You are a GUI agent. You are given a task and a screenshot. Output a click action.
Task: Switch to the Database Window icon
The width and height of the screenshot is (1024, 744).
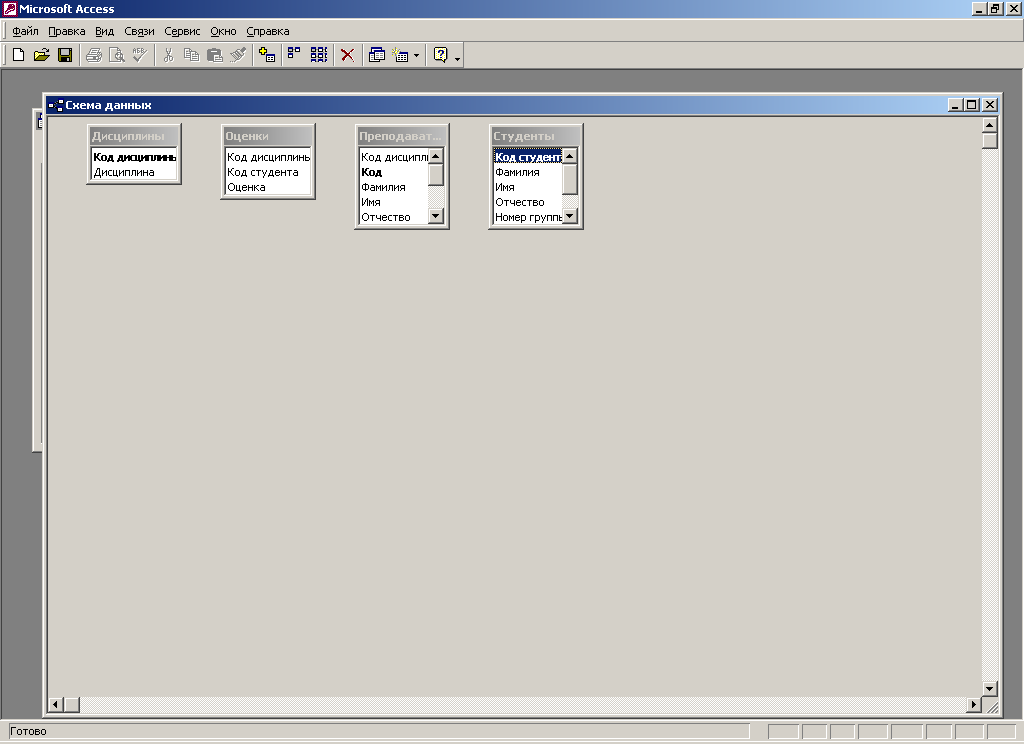click(376, 55)
